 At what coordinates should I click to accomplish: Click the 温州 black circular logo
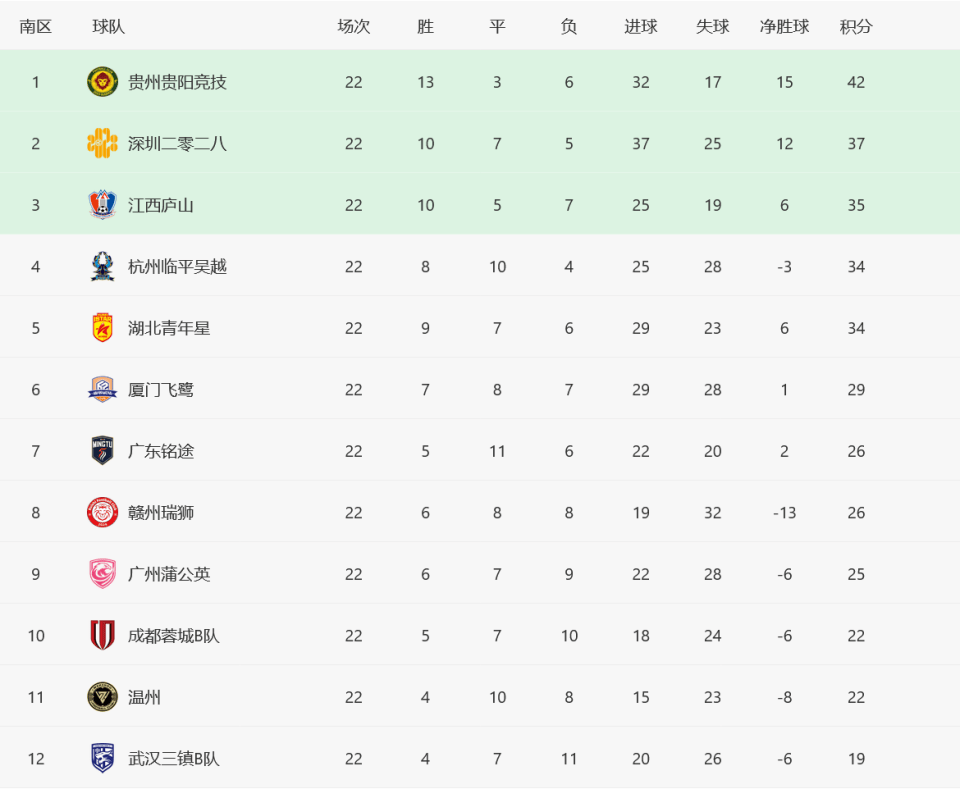coord(102,697)
